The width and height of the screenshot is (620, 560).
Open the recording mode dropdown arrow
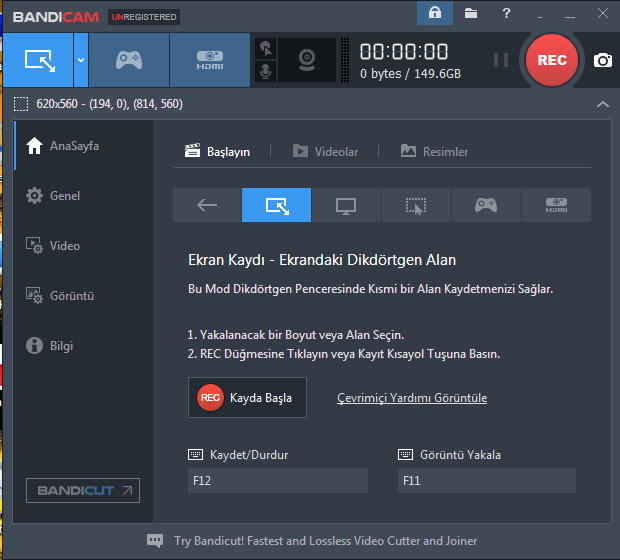pyautogui.click(x=81, y=60)
